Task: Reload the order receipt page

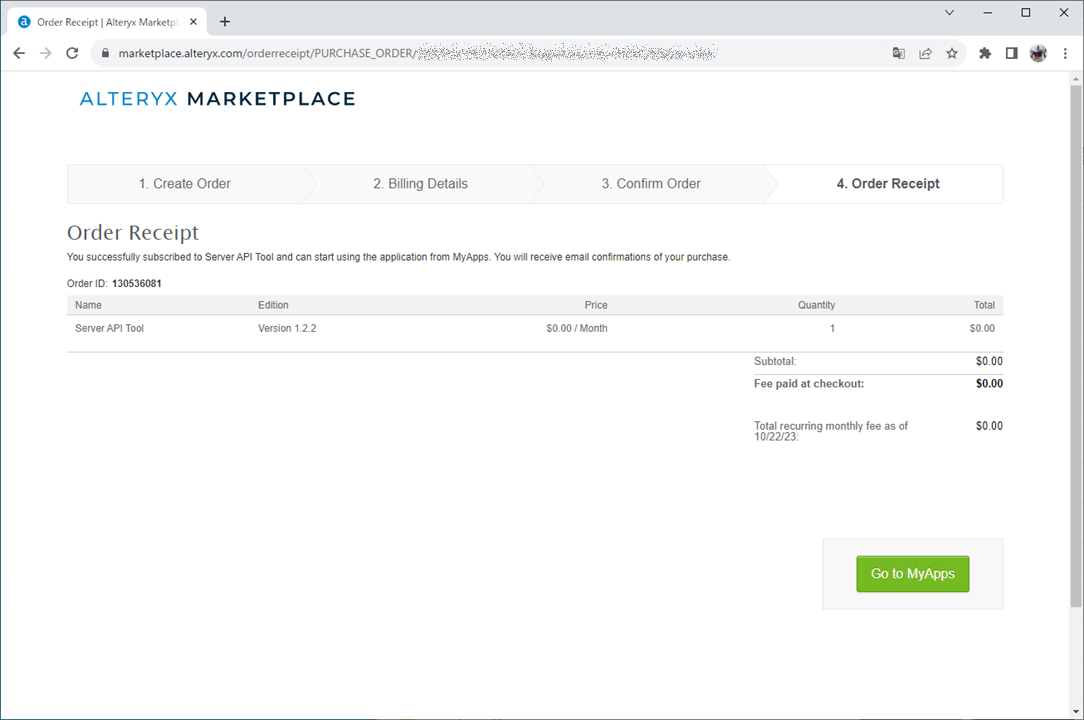Action: [x=72, y=53]
